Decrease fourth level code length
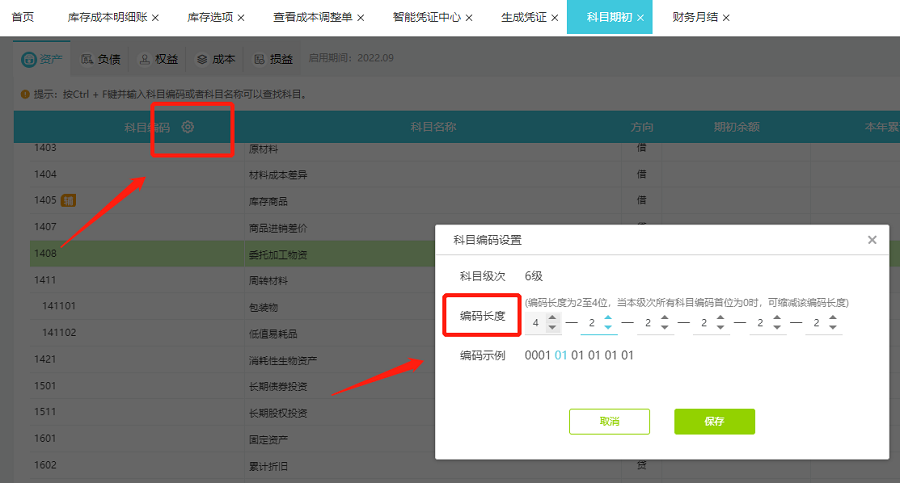Screen dimensions: 900x483 tap(720, 327)
